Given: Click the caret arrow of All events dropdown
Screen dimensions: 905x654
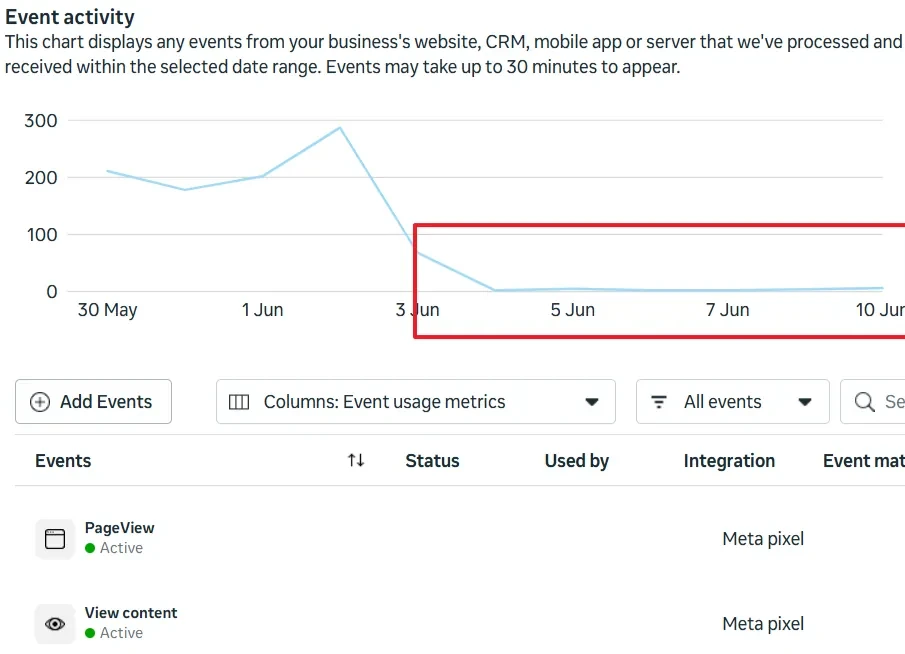Looking at the screenshot, I should [805, 402].
